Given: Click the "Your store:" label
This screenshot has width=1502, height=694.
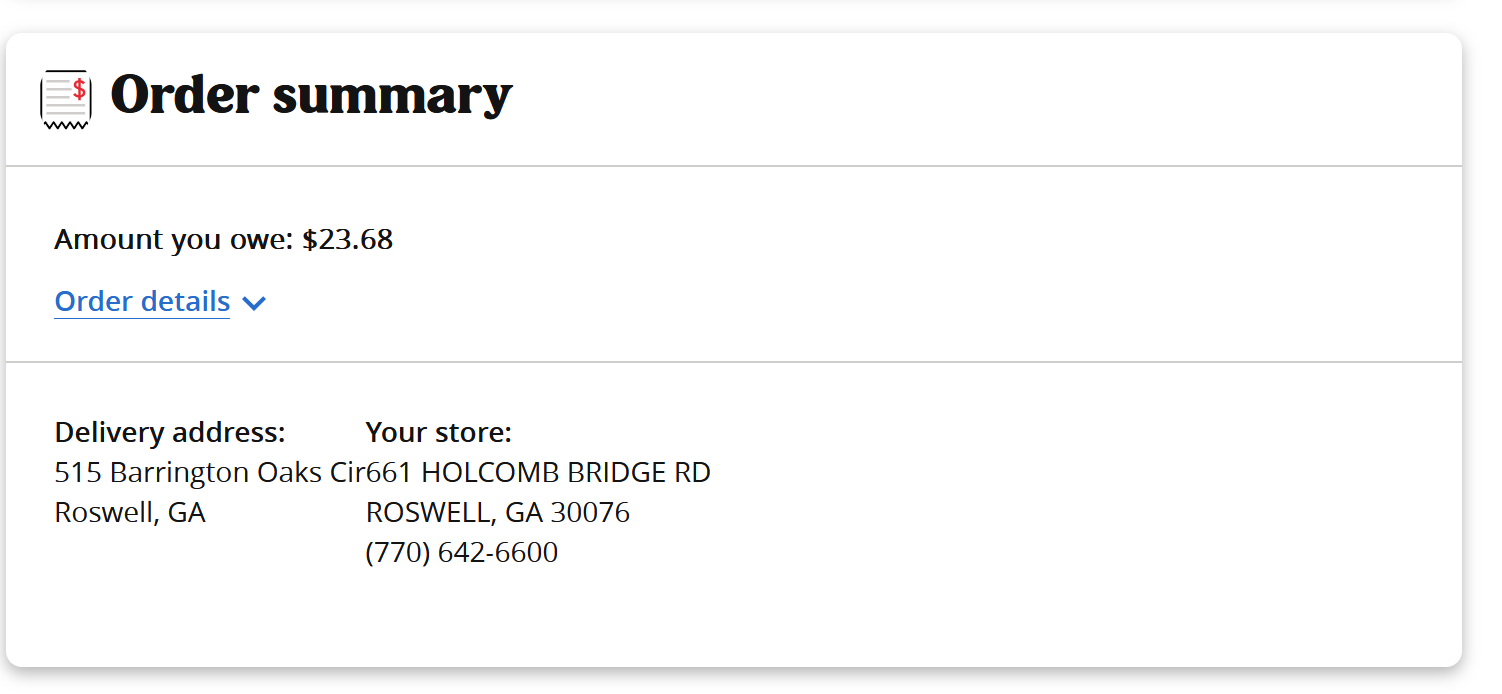Looking at the screenshot, I should point(438,432).
